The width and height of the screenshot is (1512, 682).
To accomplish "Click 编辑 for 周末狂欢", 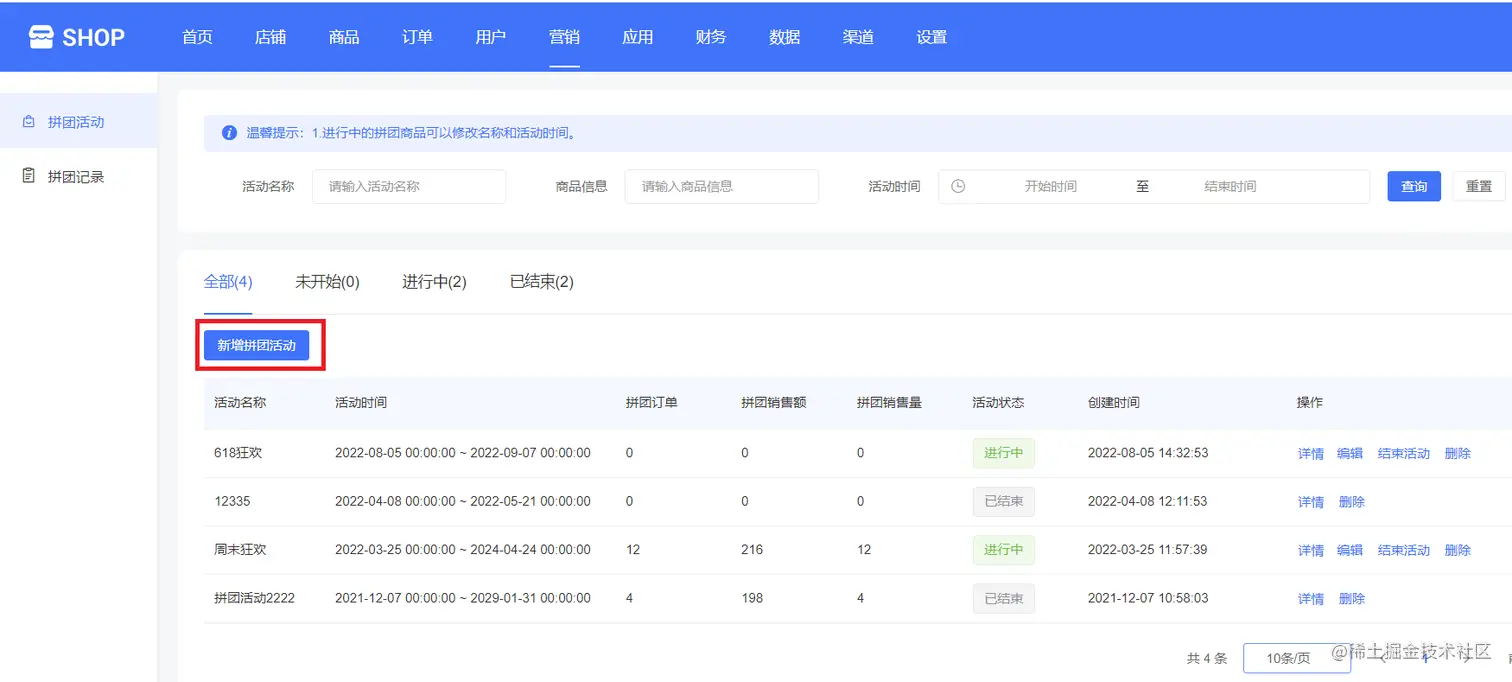I will pos(1350,550).
